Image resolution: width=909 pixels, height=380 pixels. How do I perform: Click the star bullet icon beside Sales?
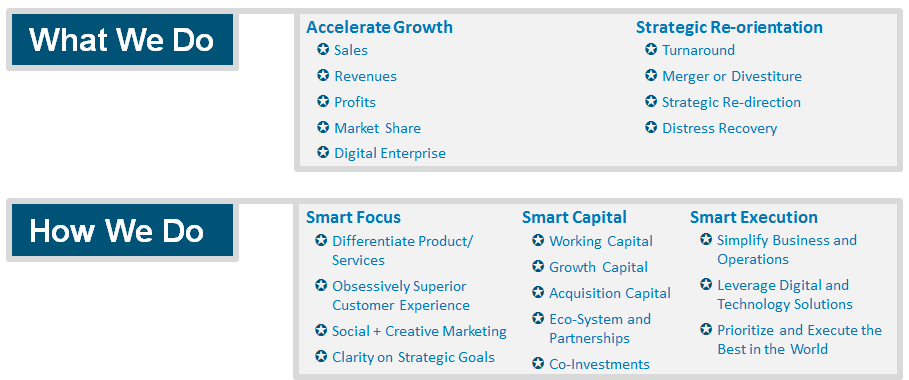coord(323,49)
